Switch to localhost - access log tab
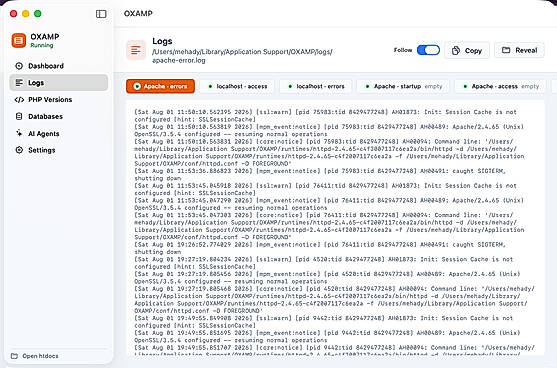Viewport: 557px width, 368px height. (237, 86)
